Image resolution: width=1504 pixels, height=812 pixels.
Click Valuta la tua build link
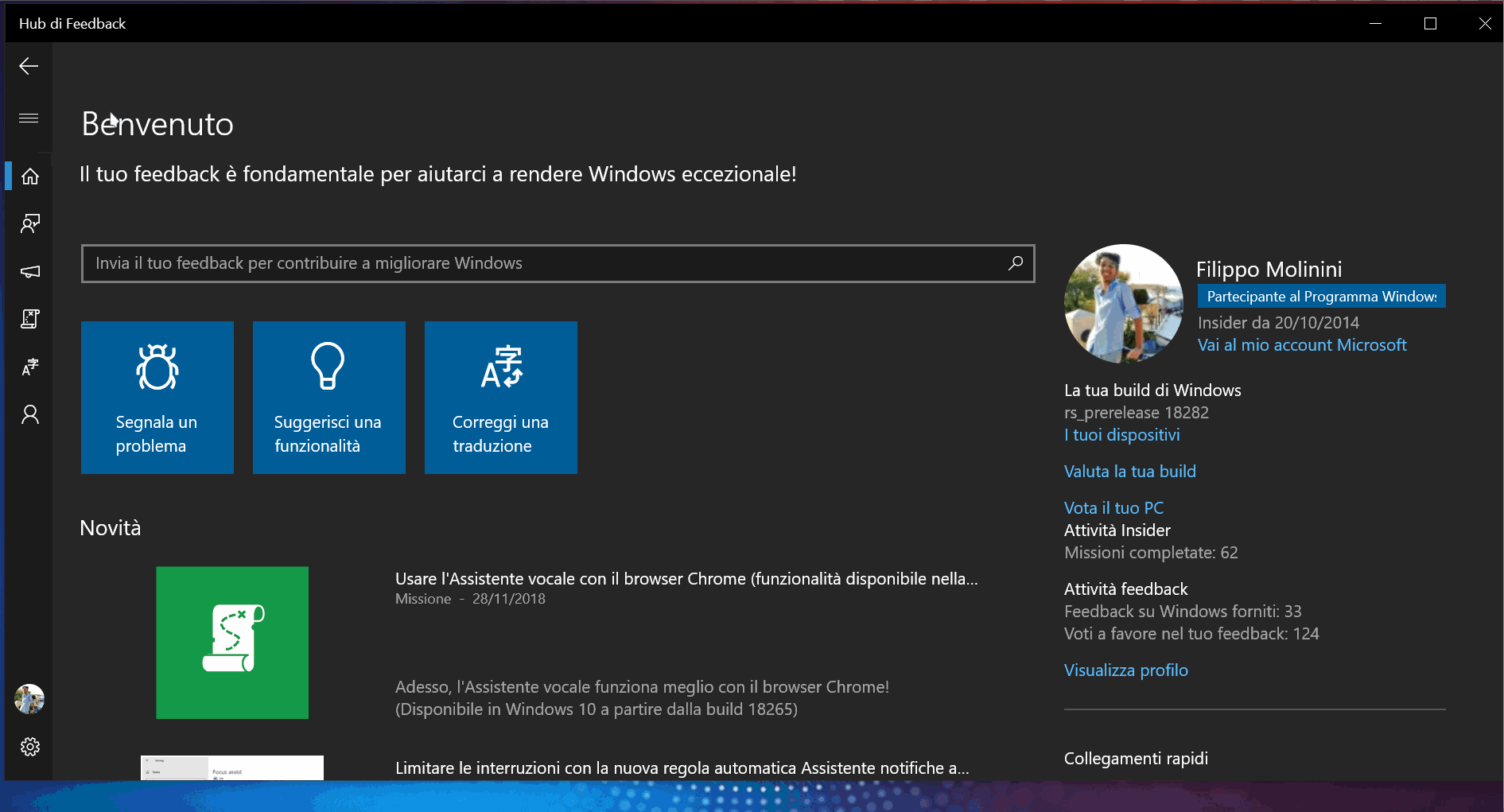pyautogui.click(x=1130, y=472)
